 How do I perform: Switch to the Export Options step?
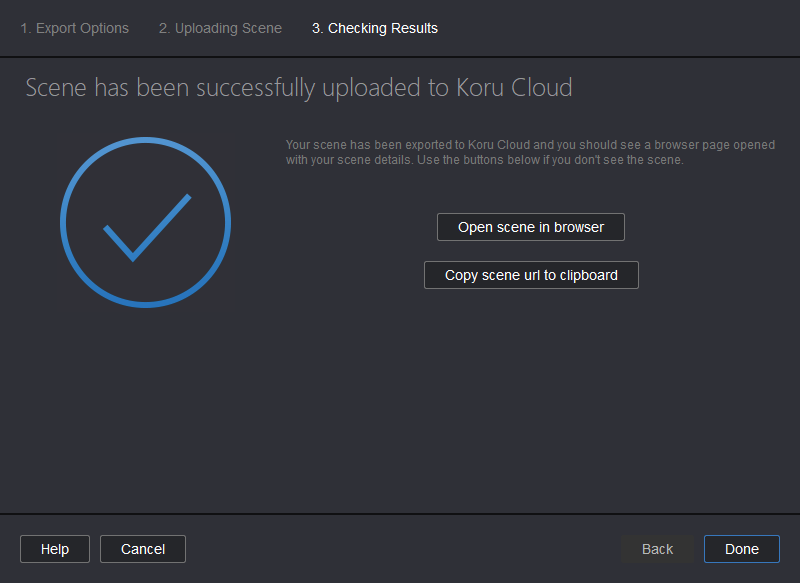(74, 28)
